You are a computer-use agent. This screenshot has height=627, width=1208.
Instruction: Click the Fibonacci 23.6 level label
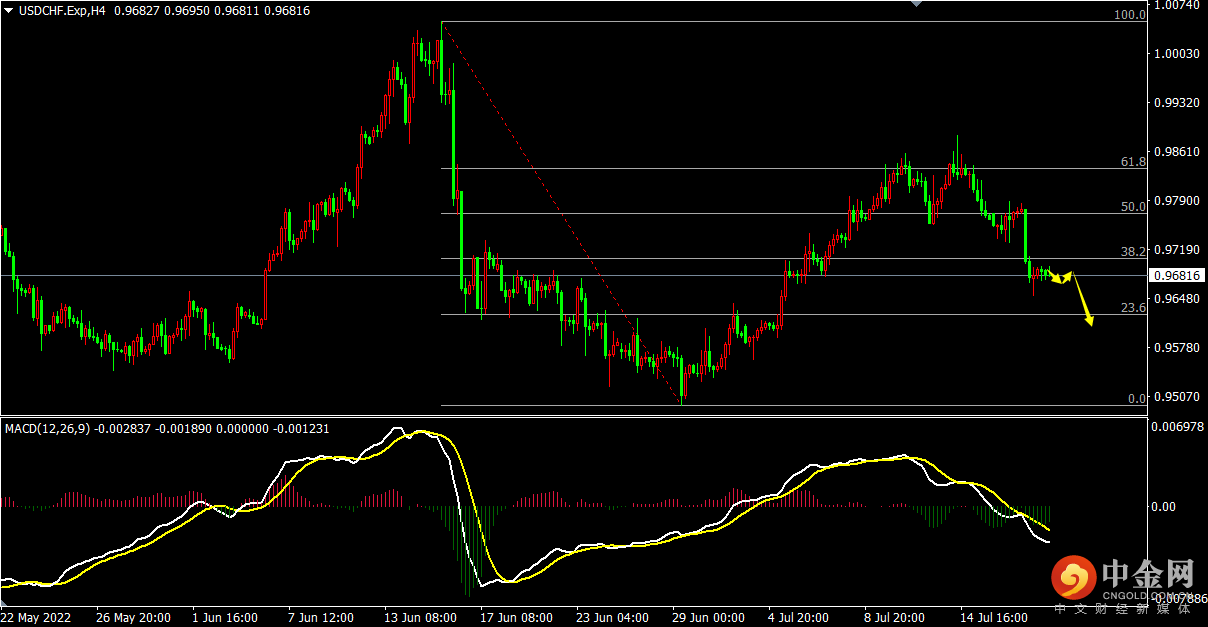coord(1133,307)
